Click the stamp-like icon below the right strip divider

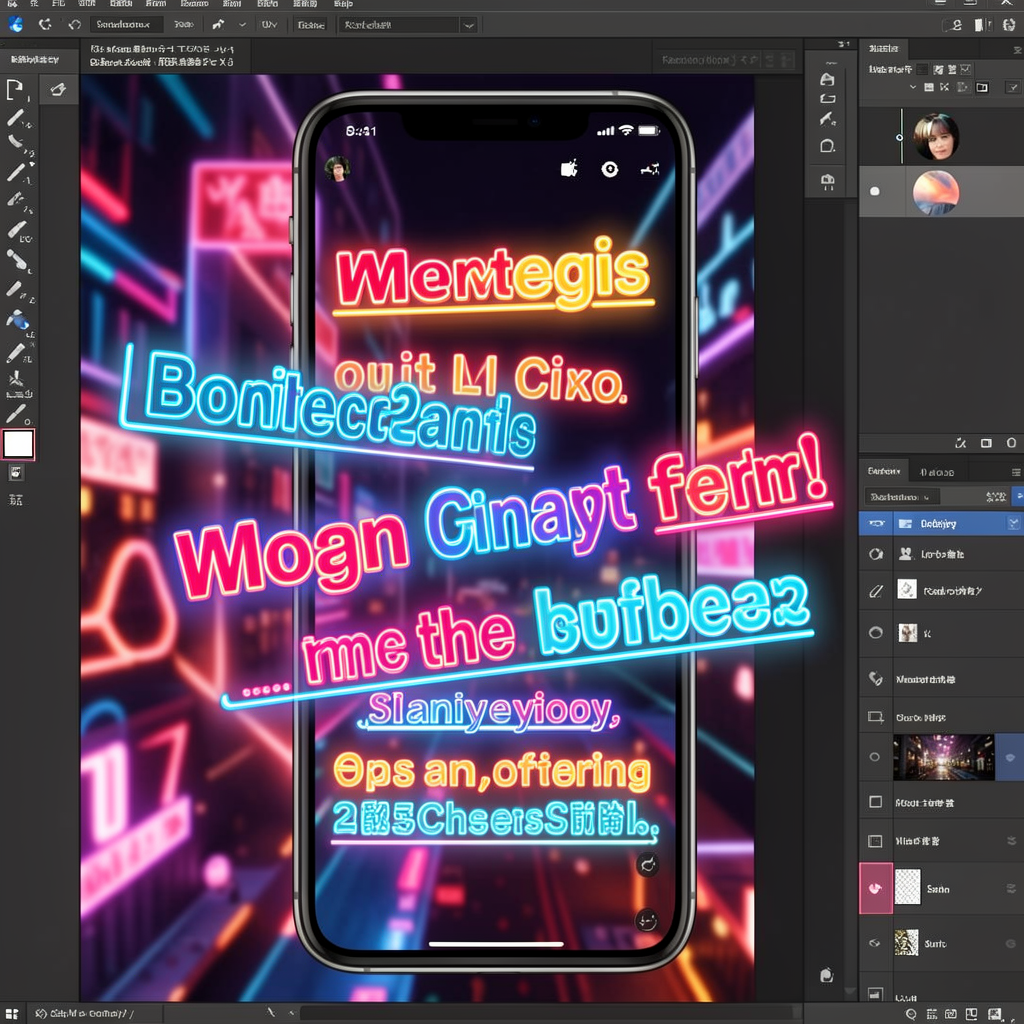pos(827,181)
